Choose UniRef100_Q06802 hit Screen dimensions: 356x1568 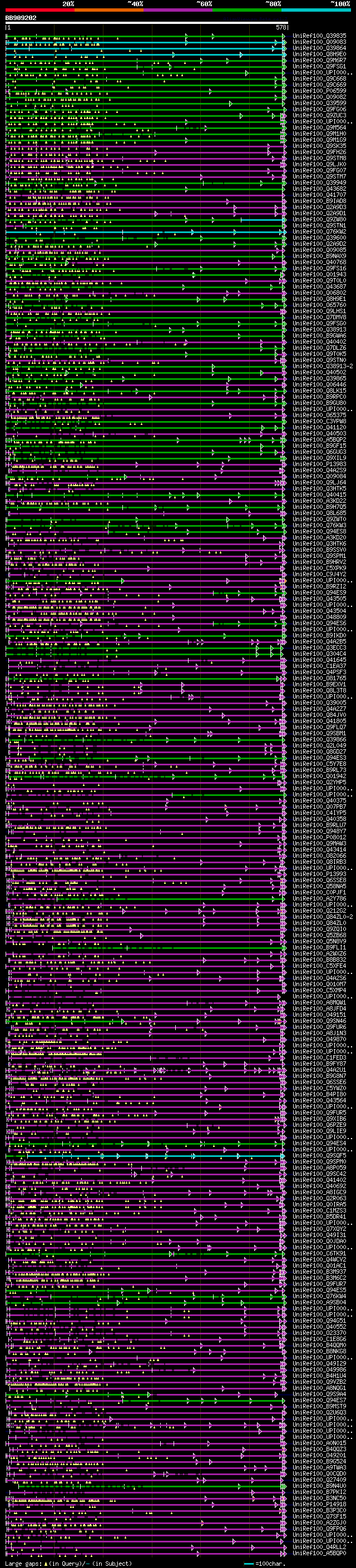[319, 293]
